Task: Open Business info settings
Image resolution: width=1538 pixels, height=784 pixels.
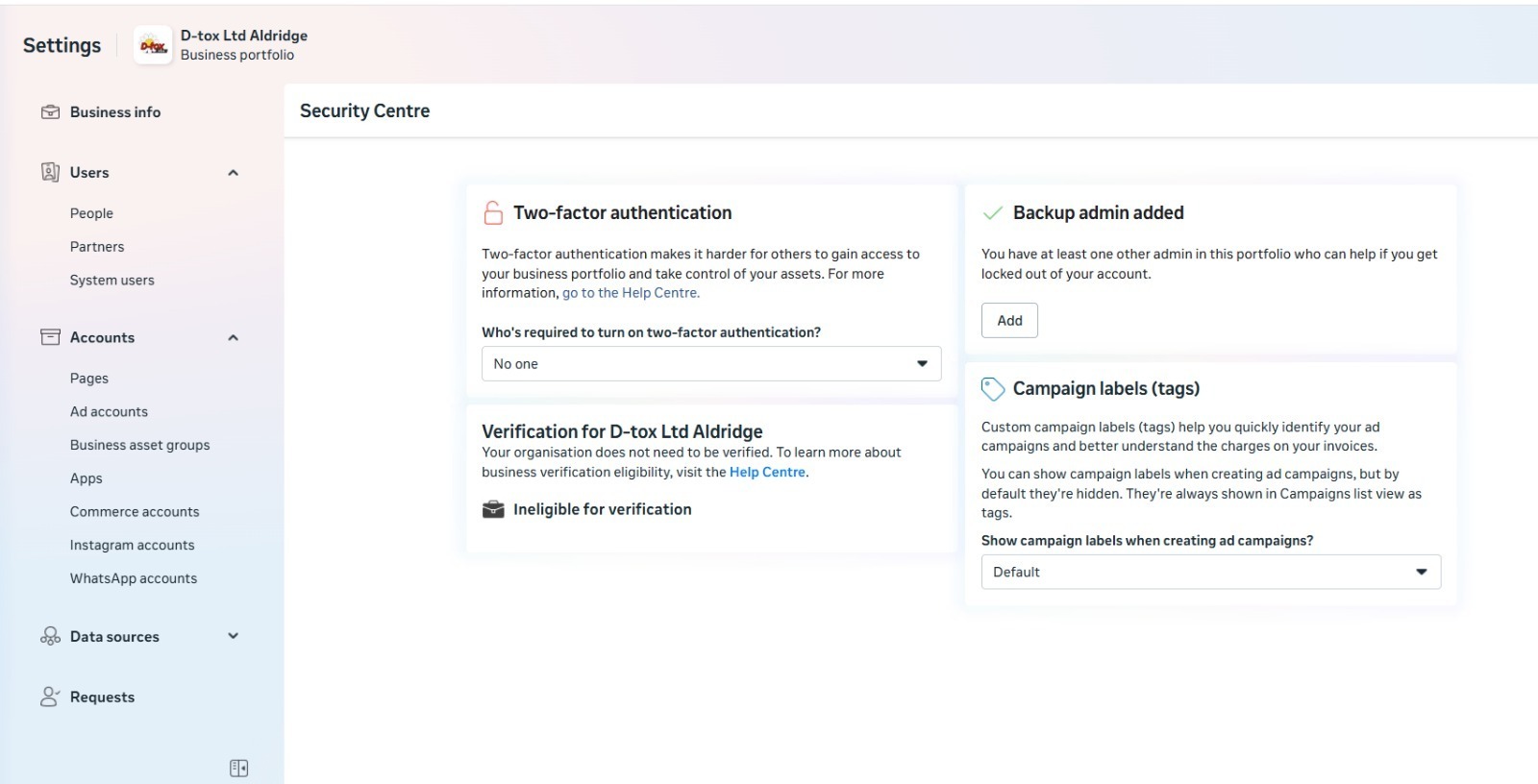Action: pyautogui.click(x=115, y=112)
